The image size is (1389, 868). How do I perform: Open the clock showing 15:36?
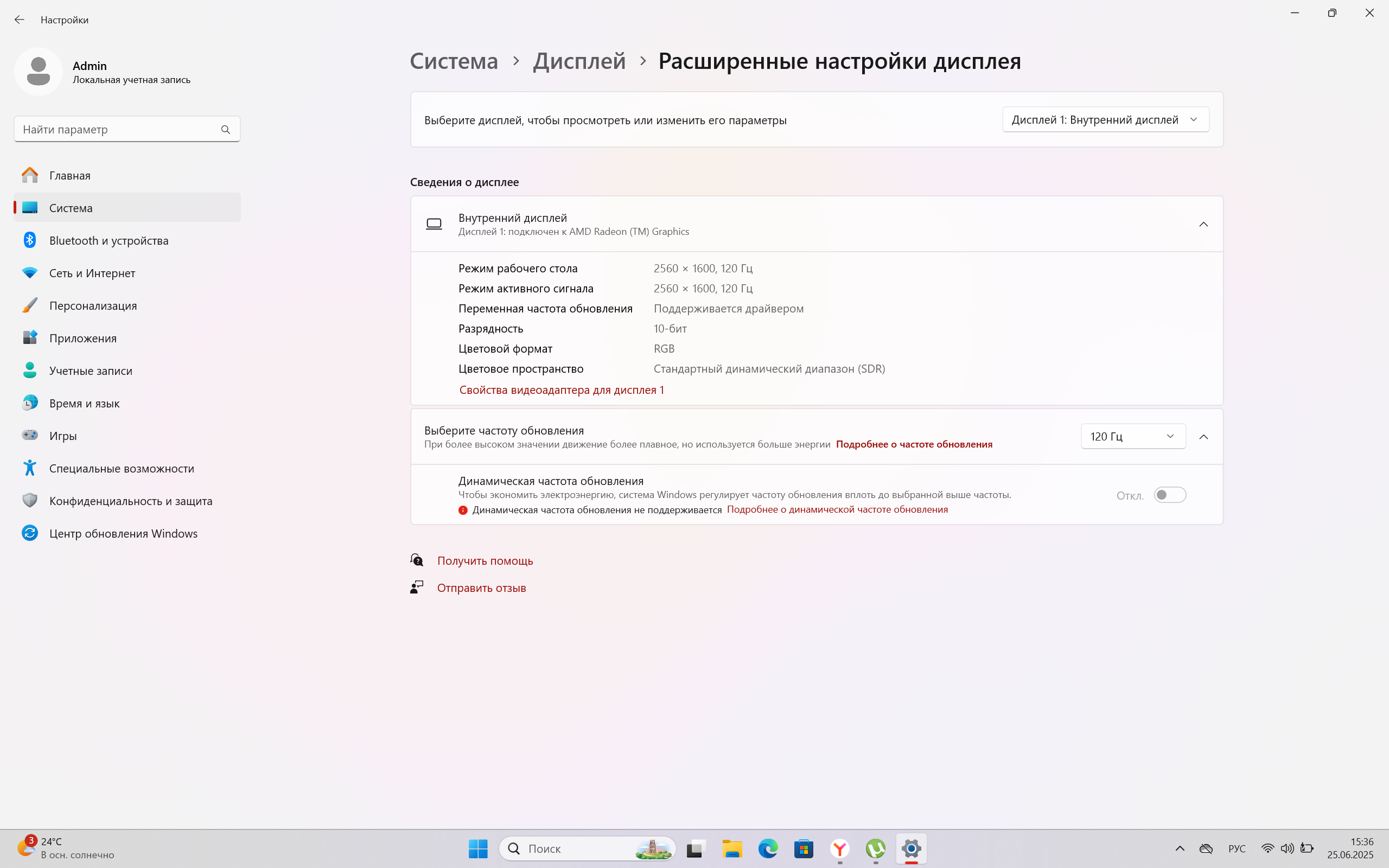coord(1351,848)
